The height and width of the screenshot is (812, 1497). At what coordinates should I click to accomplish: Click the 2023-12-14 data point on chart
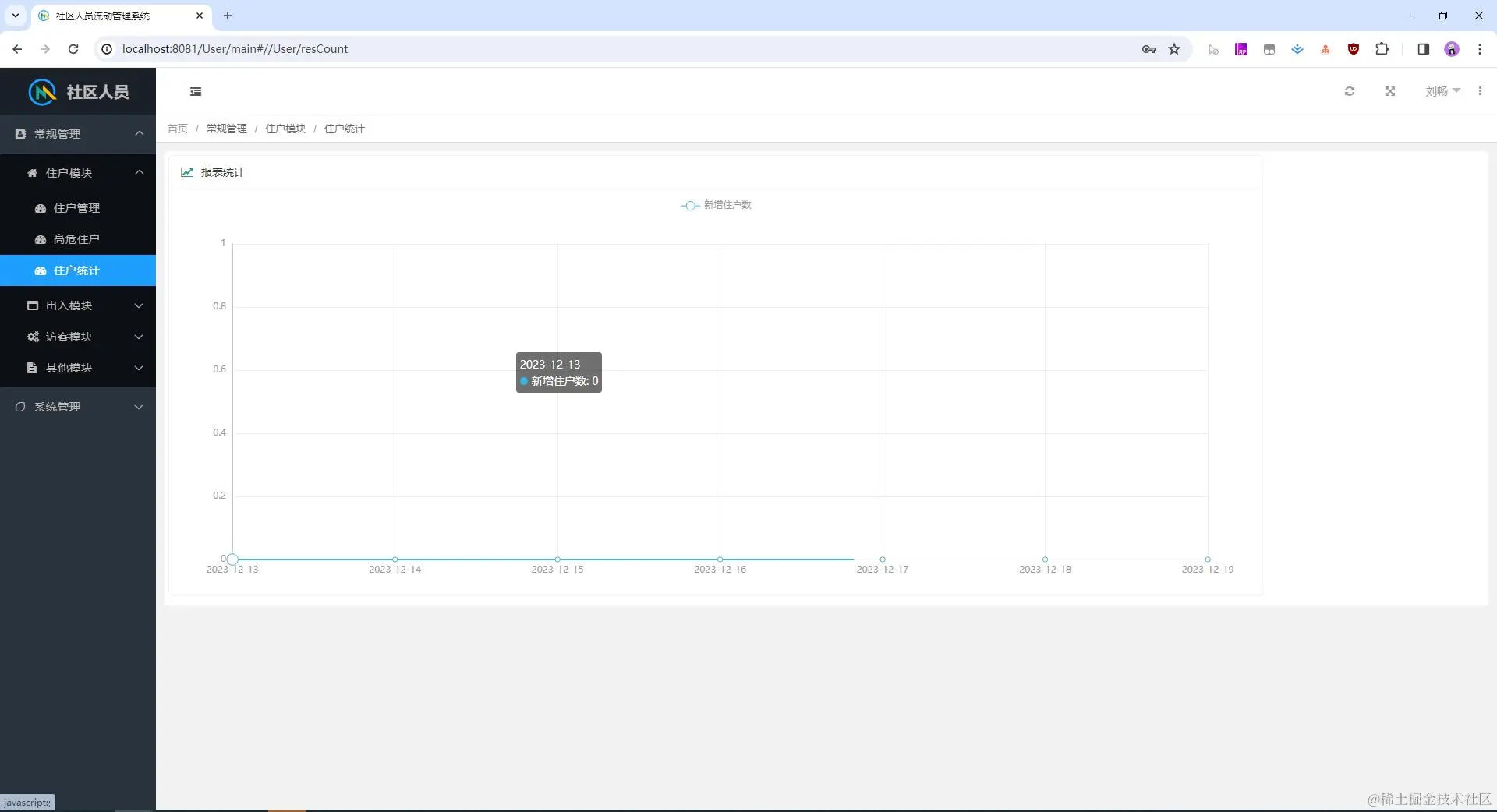(x=395, y=560)
